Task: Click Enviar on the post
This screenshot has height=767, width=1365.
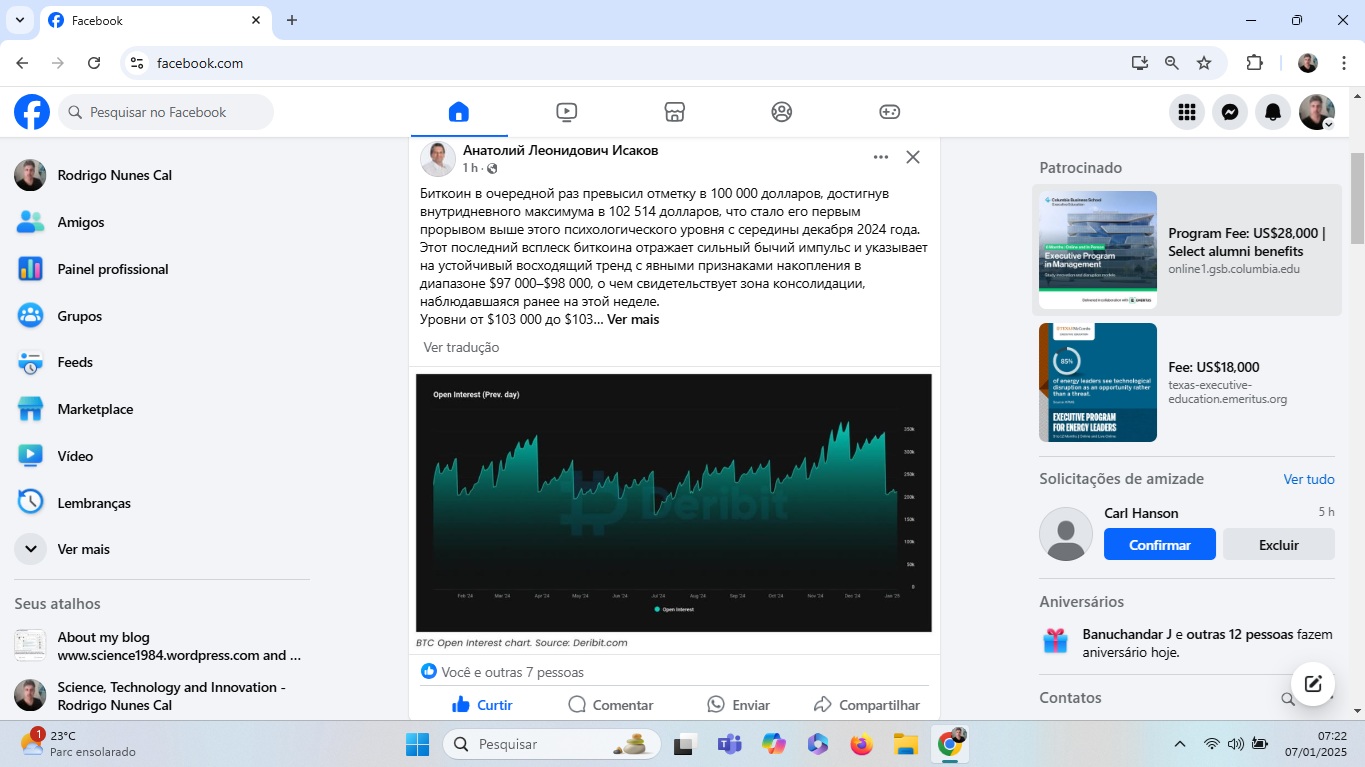Action: point(738,705)
